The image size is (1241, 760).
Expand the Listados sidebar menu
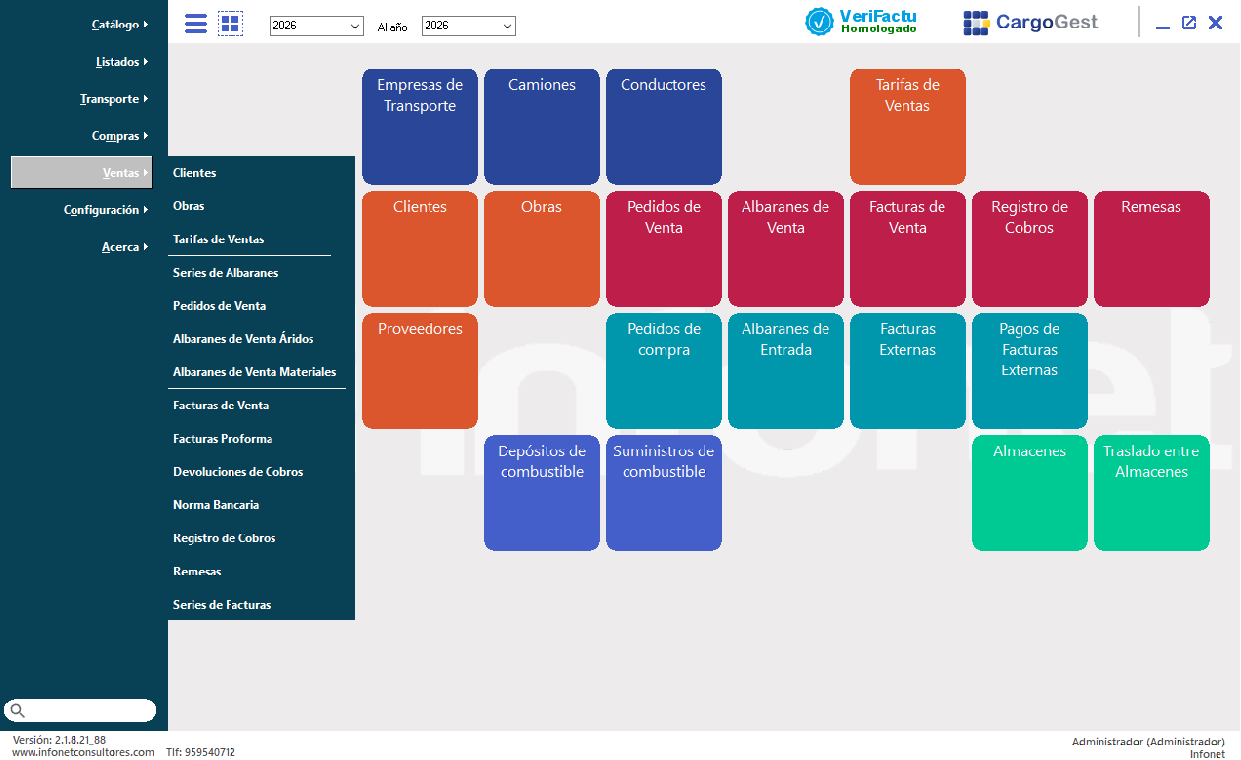121,62
